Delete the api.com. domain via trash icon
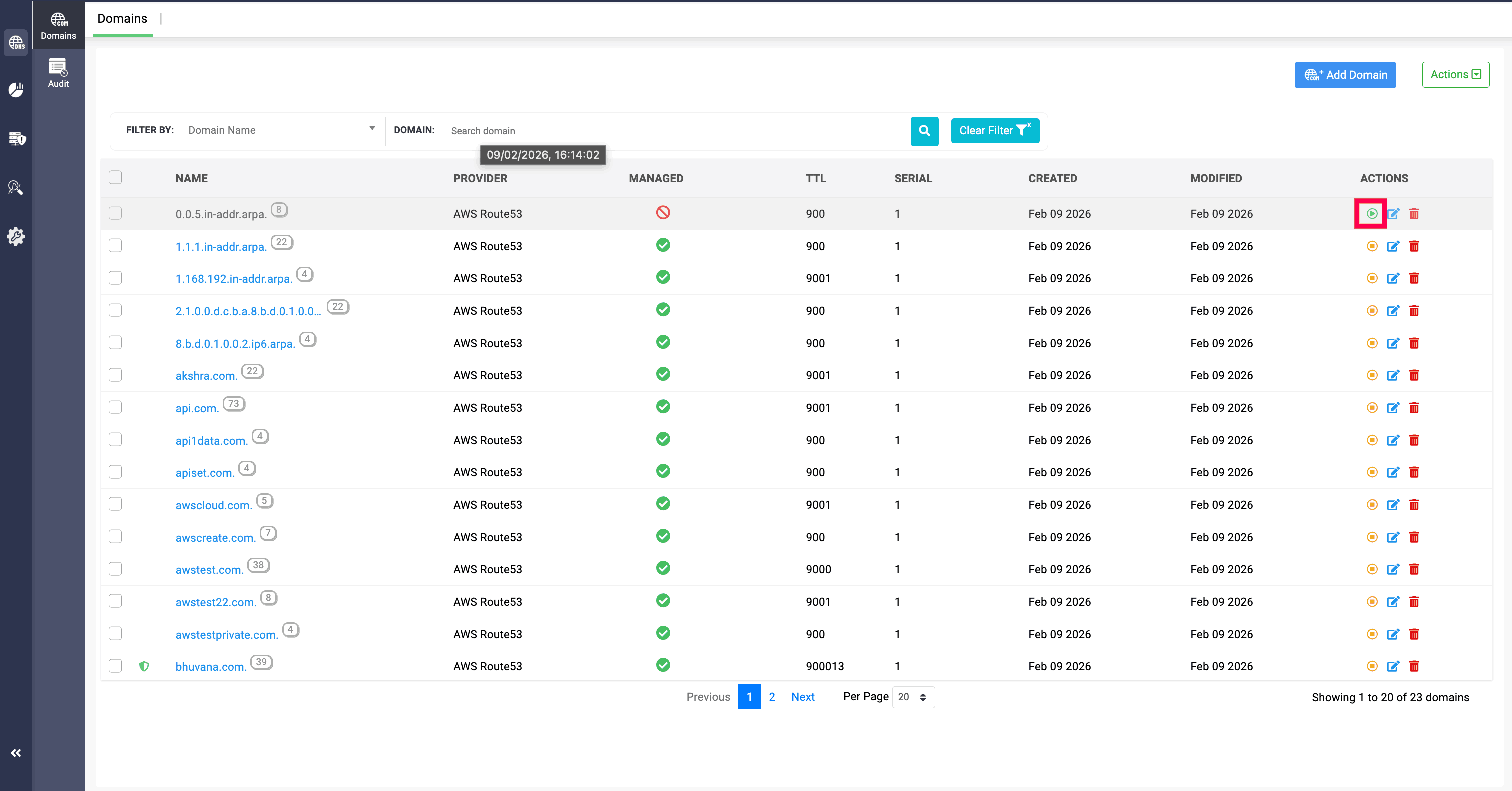Image resolution: width=1512 pixels, height=791 pixels. click(1414, 408)
